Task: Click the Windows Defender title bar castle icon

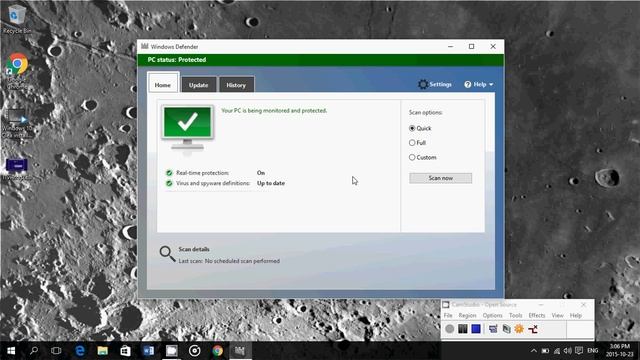Action: pos(144,46)
